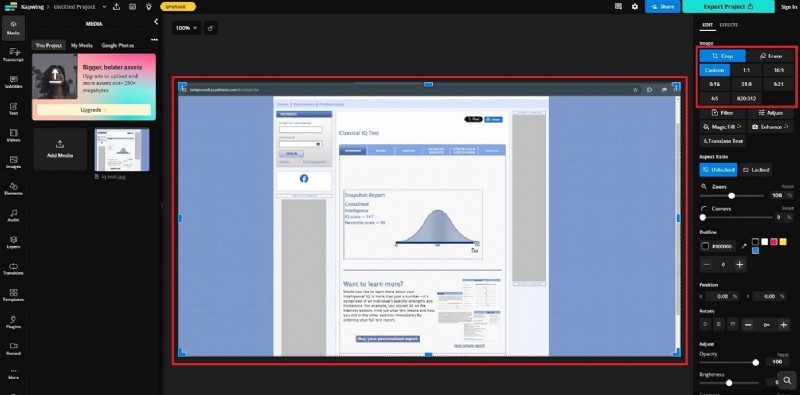Select the Crop image mode
The image size is (800, 395).
coord(722,56)
